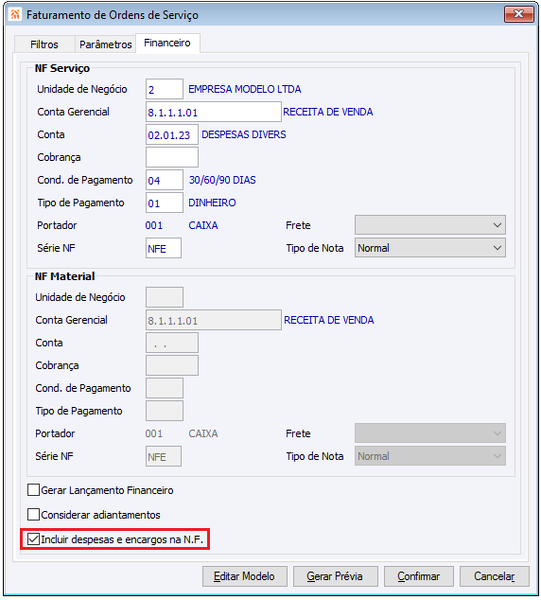Click the DINHEIRO description text
Viewport: 541px width, 600px height.
tap(212, 202)
